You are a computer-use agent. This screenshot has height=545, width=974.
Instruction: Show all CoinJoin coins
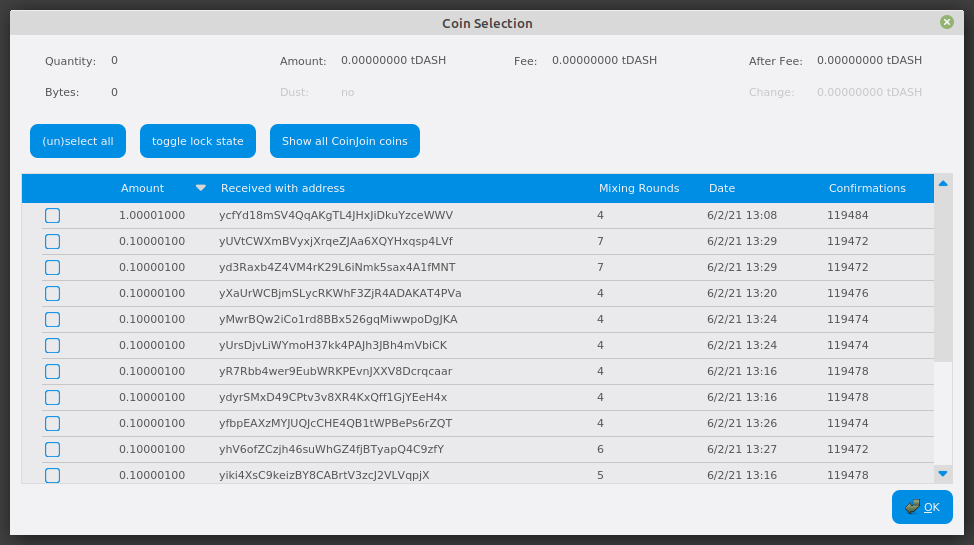pyautogui.click(x=344, y=141)
